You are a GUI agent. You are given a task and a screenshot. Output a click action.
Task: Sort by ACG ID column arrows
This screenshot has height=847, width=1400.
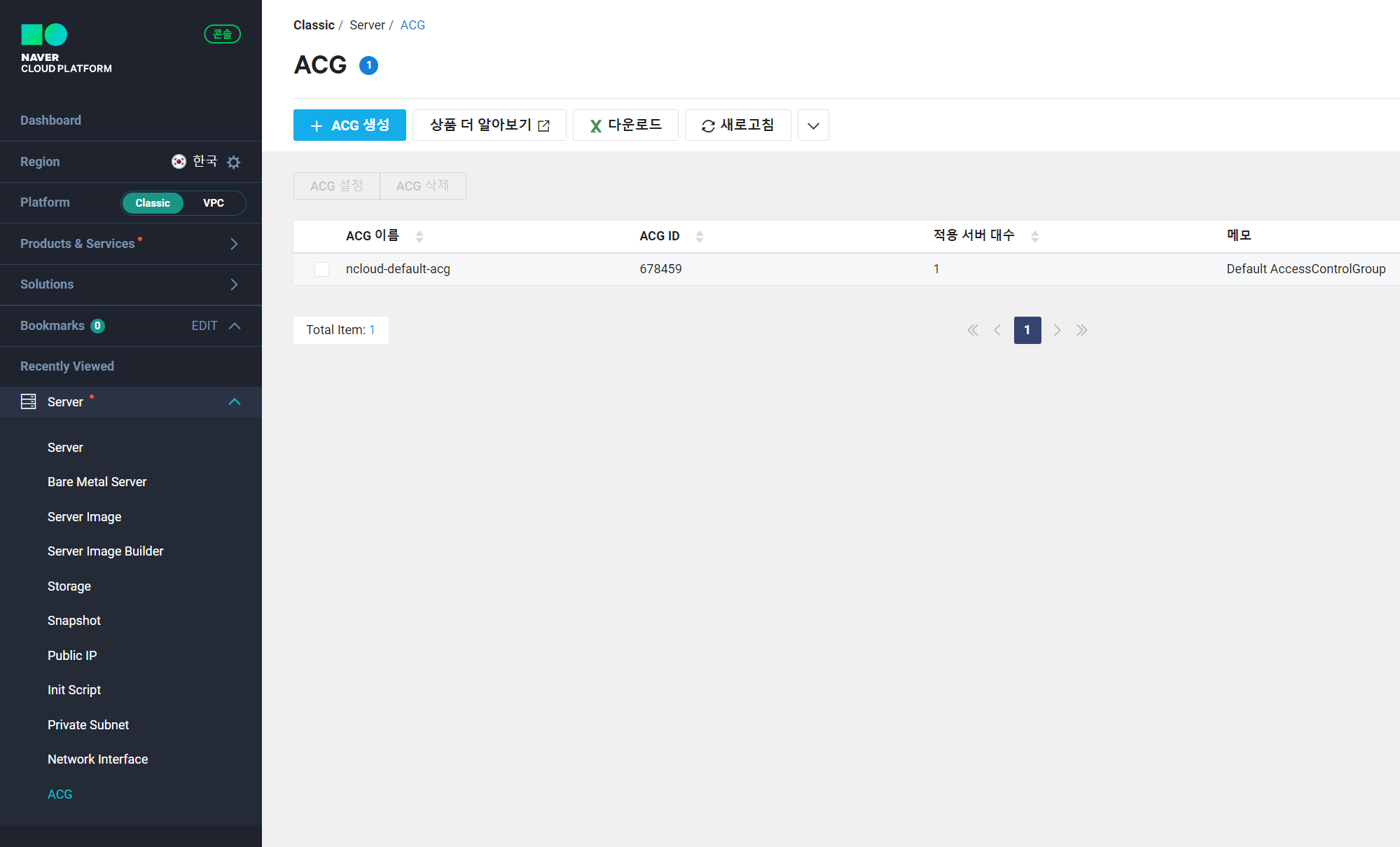[x=699, y=236]
